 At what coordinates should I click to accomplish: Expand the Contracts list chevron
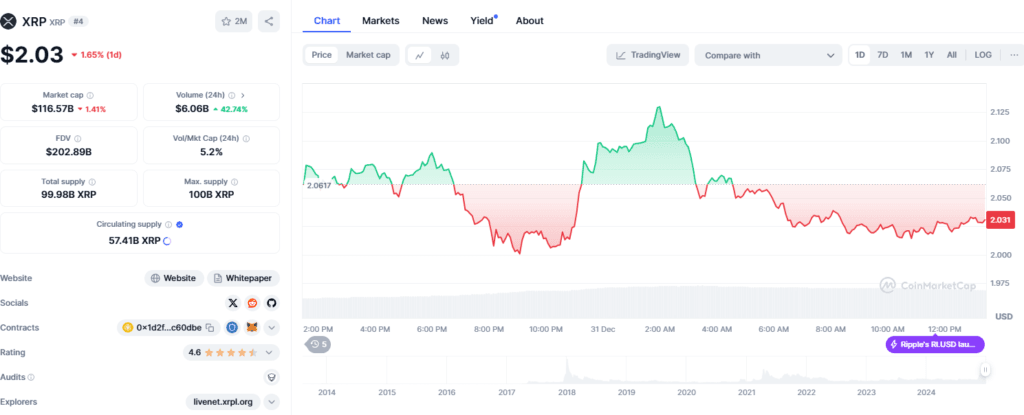pyautogui.click(x=271, y=327)
